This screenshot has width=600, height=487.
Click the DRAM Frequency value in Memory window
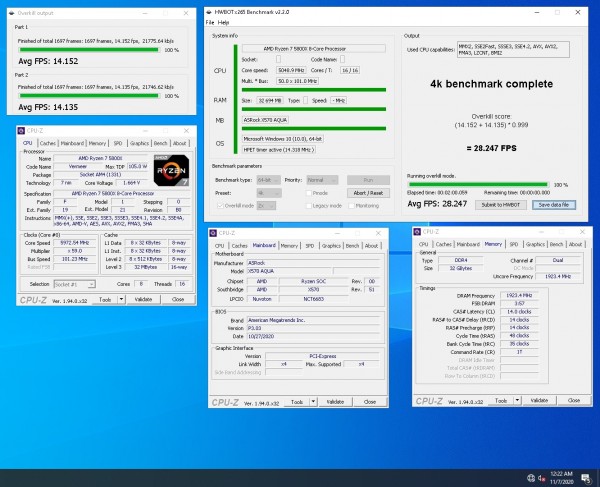click(x=519, y=295)
